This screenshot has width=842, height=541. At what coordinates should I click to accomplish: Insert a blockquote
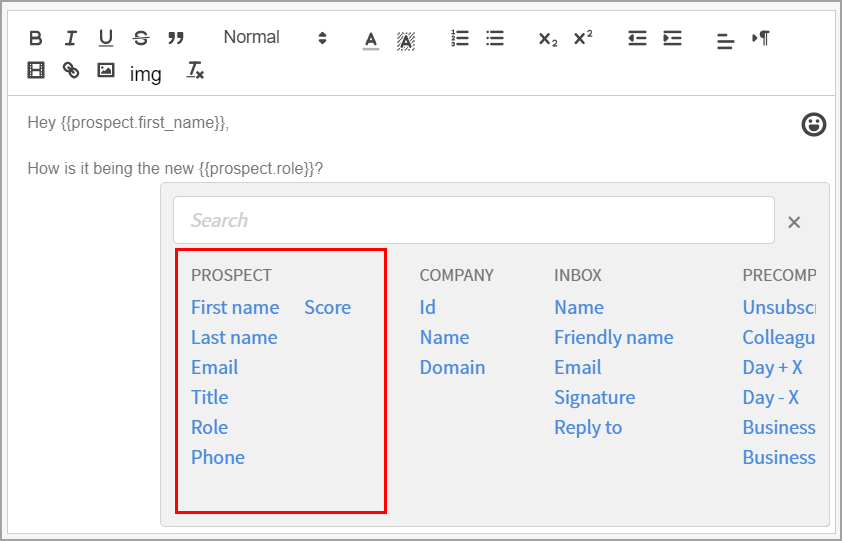[176, 39]
